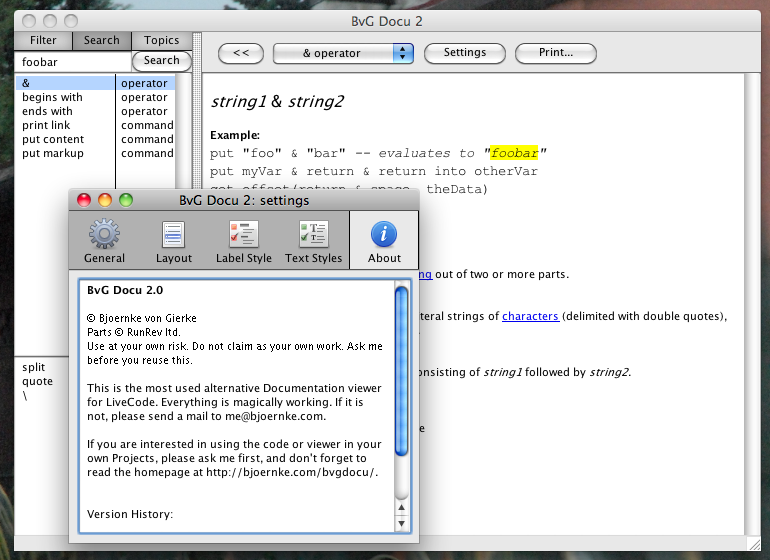
Task: Switch to the Filter tab
Action: pos(43,41)
